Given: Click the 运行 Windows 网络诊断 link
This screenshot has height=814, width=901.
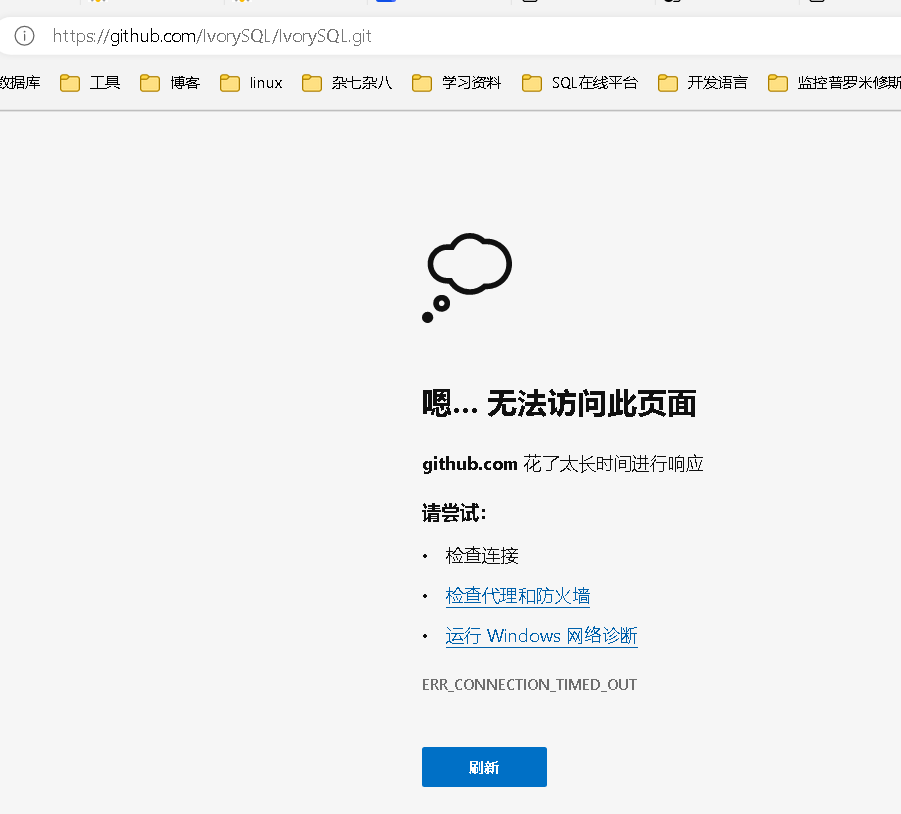Looking at the screenshot, I should pyautogui.click(x=541, y=636).
